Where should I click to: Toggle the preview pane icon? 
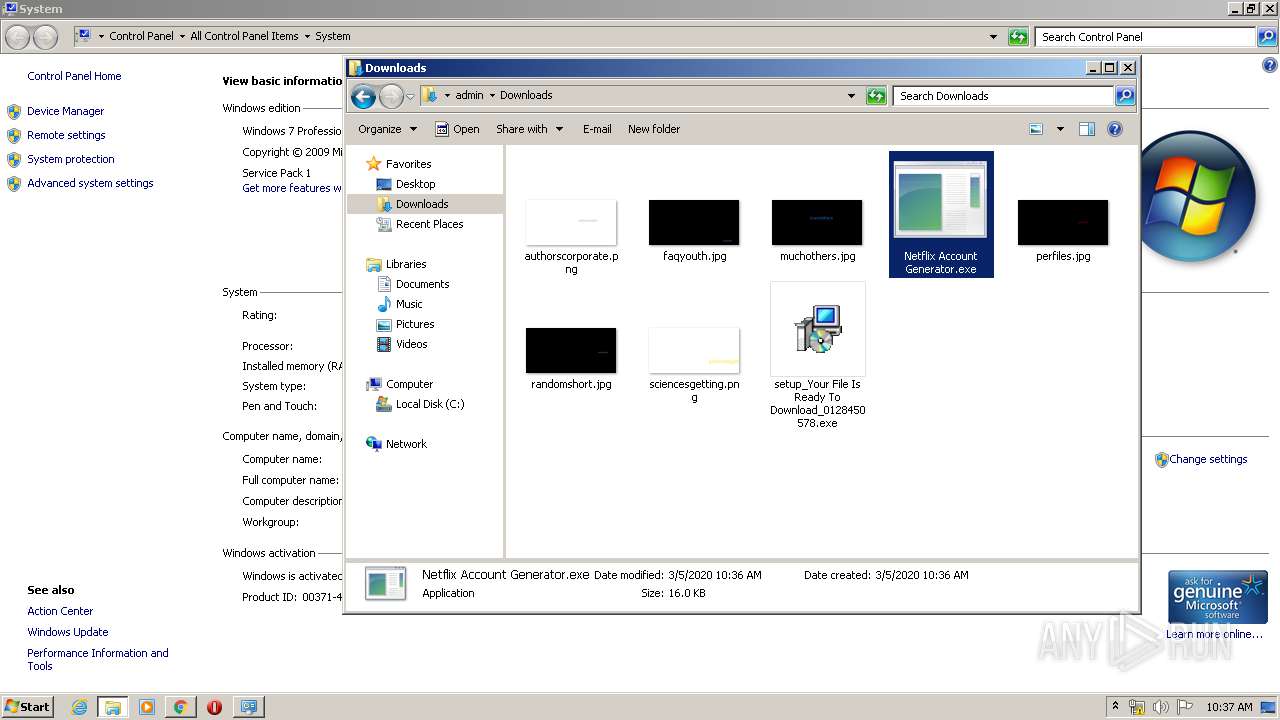click(1087, 129)
